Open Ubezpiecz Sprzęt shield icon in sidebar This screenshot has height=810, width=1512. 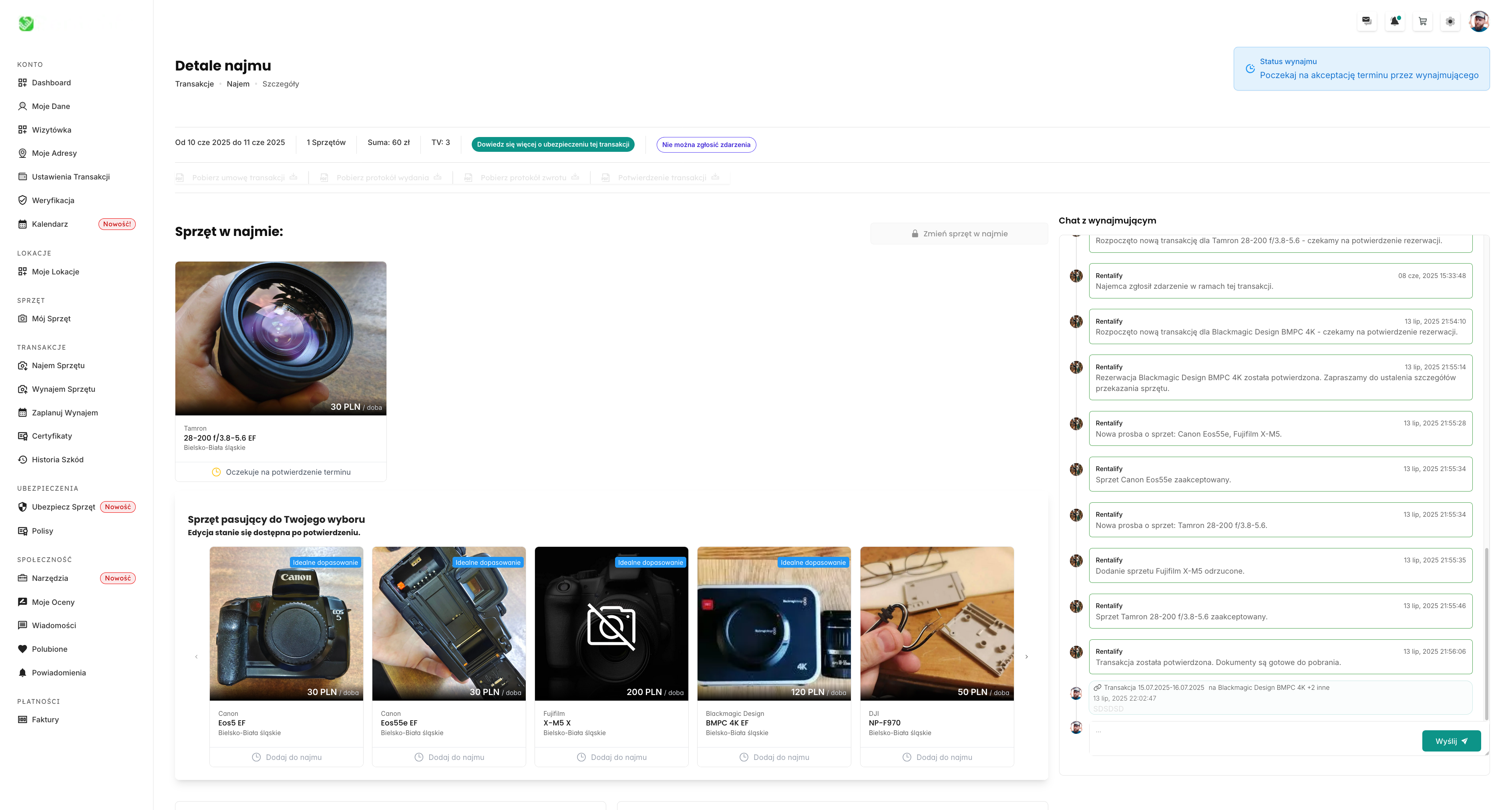tap(22, 507)
